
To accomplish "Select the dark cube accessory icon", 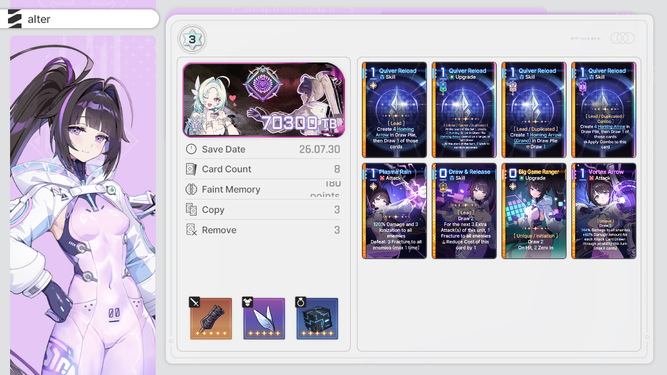I will tap(317, 318).
